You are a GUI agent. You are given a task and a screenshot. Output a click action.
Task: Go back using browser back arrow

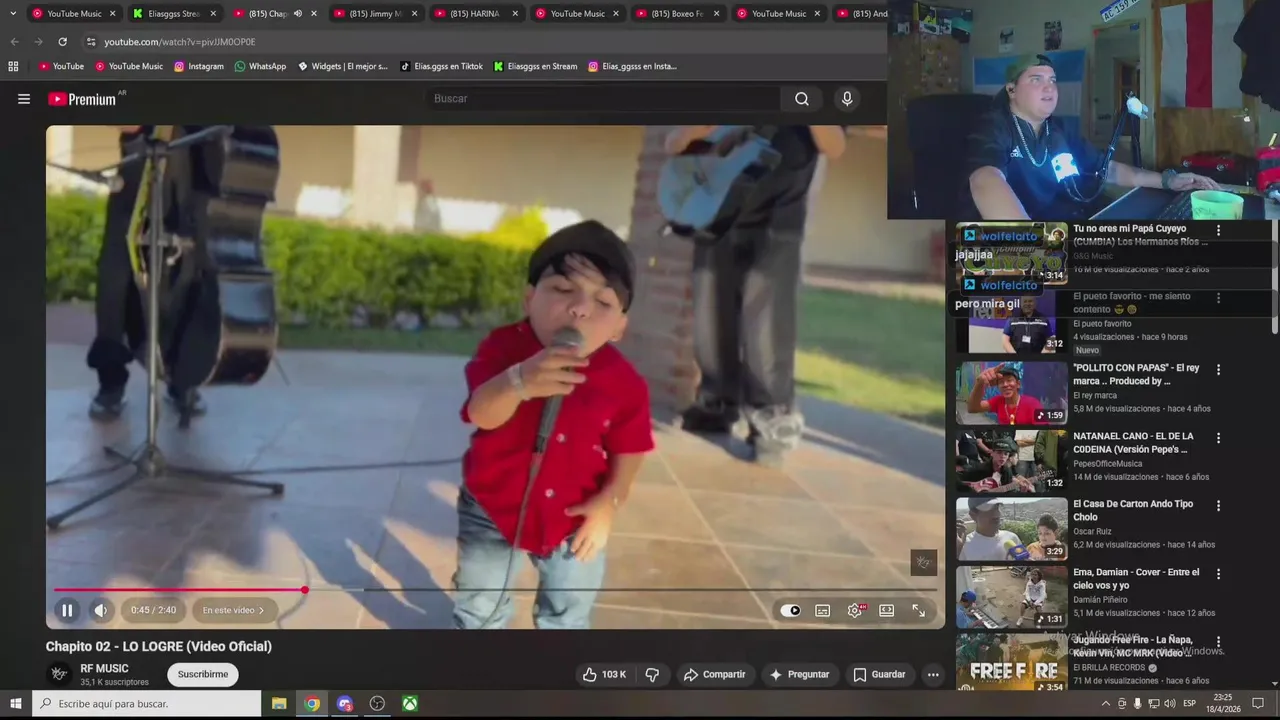click(14, 42)
